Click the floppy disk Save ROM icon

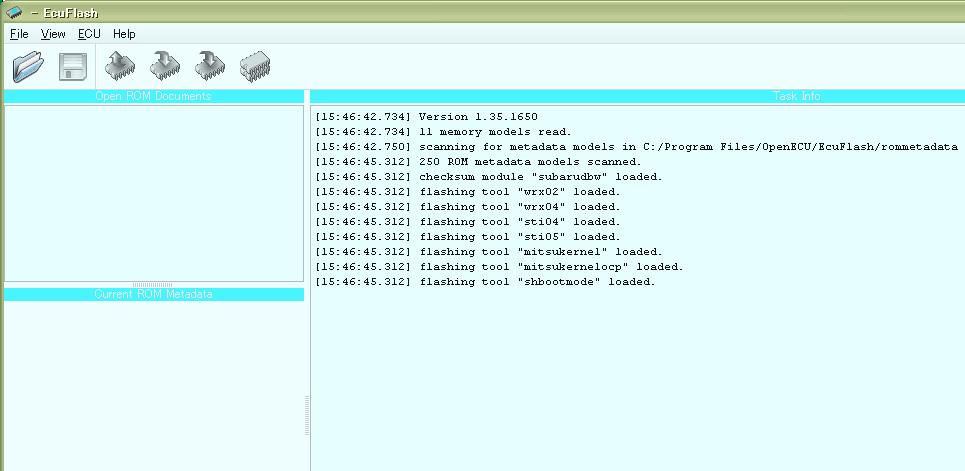click(73, 67)
